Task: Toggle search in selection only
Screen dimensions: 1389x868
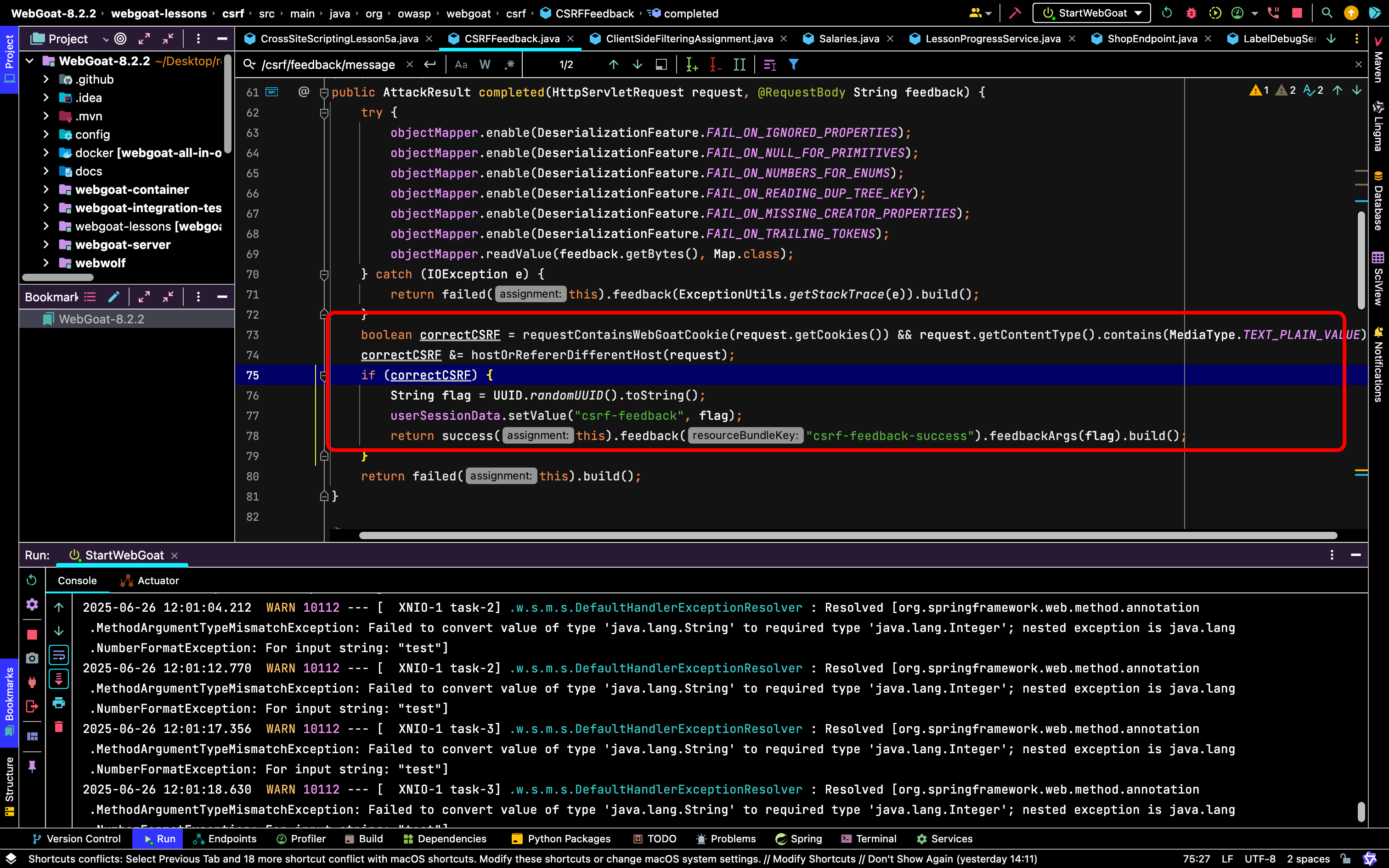Action: pos(661,64)
